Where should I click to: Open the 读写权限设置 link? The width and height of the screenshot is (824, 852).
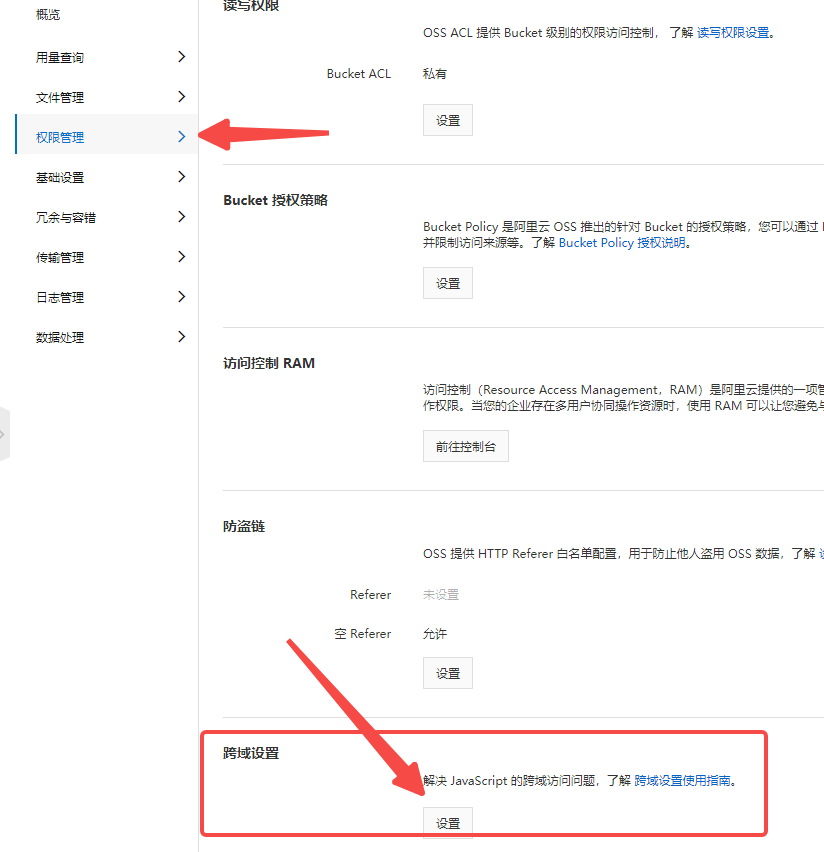coord(733,33)
